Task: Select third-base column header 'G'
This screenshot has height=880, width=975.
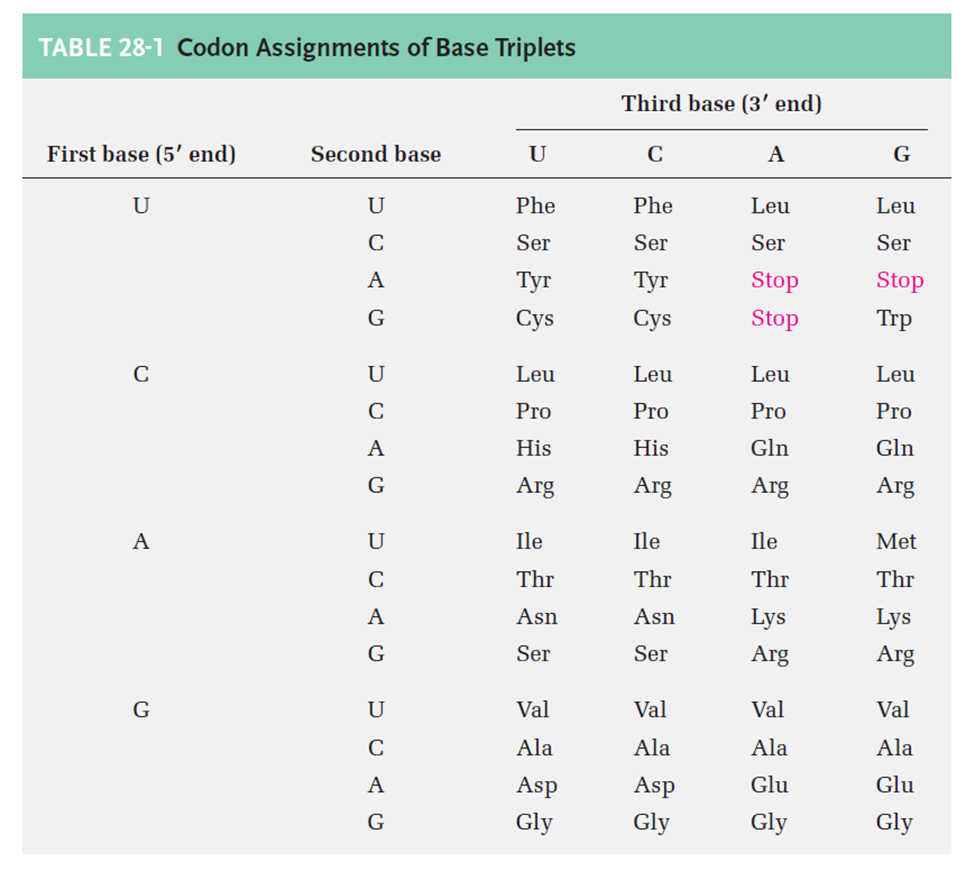Action: [901, 154]
